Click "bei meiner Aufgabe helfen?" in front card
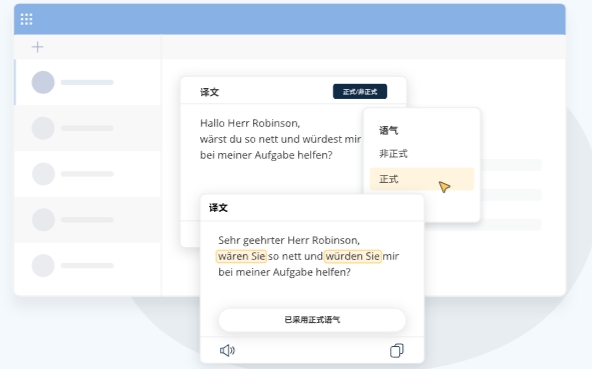 284,272
